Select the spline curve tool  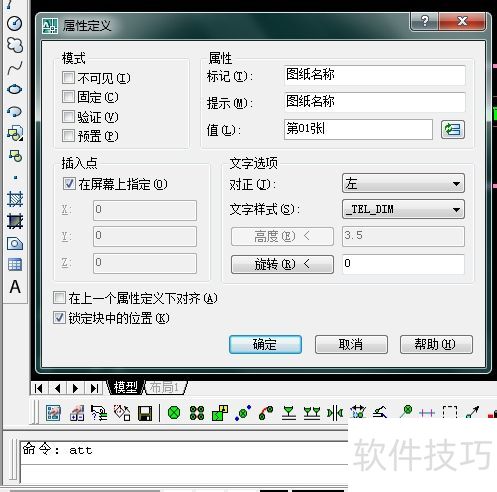pyautogui.click(x=15, y=68)
